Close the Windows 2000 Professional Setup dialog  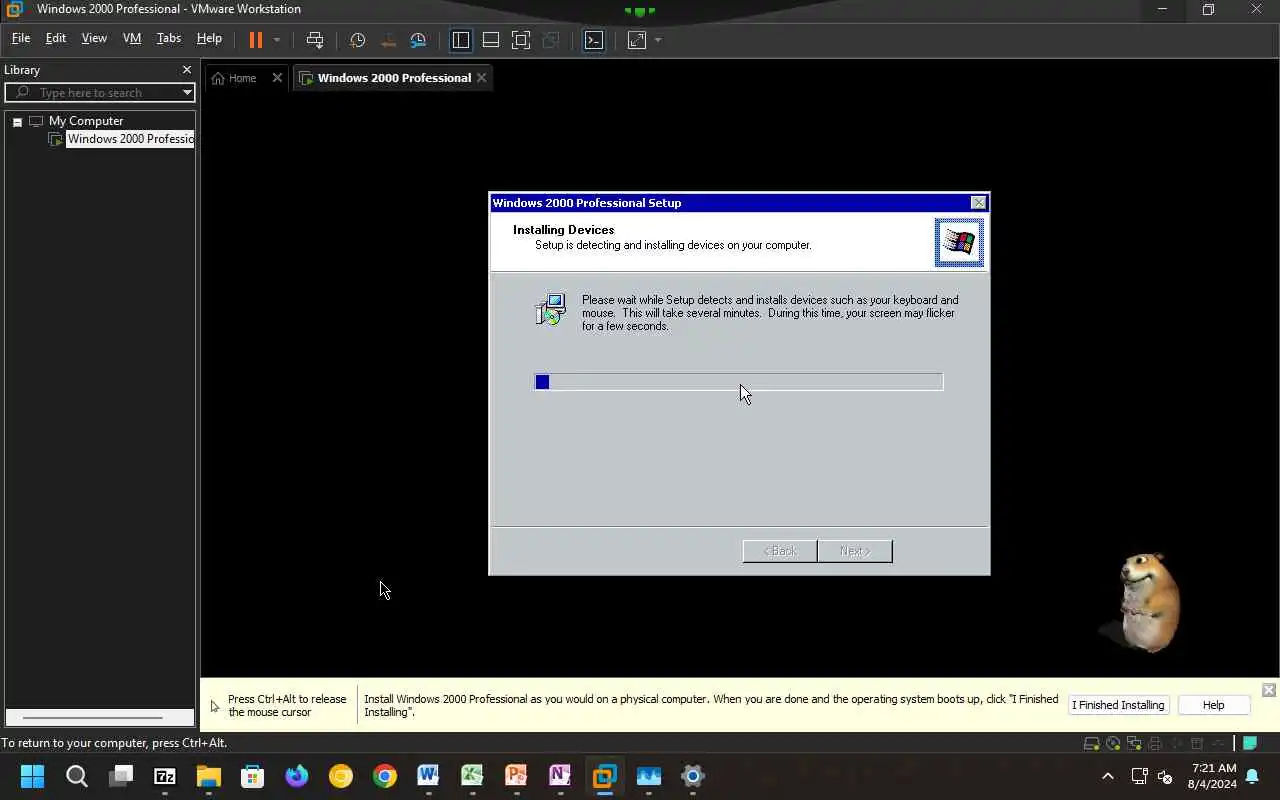coord(978,203)
